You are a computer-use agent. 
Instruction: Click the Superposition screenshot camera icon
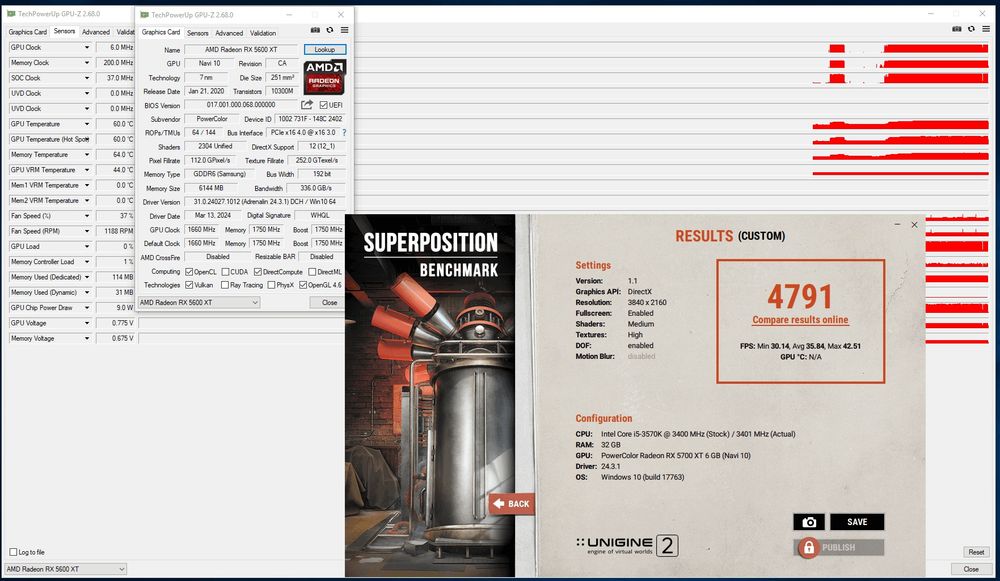coord(809,522)
